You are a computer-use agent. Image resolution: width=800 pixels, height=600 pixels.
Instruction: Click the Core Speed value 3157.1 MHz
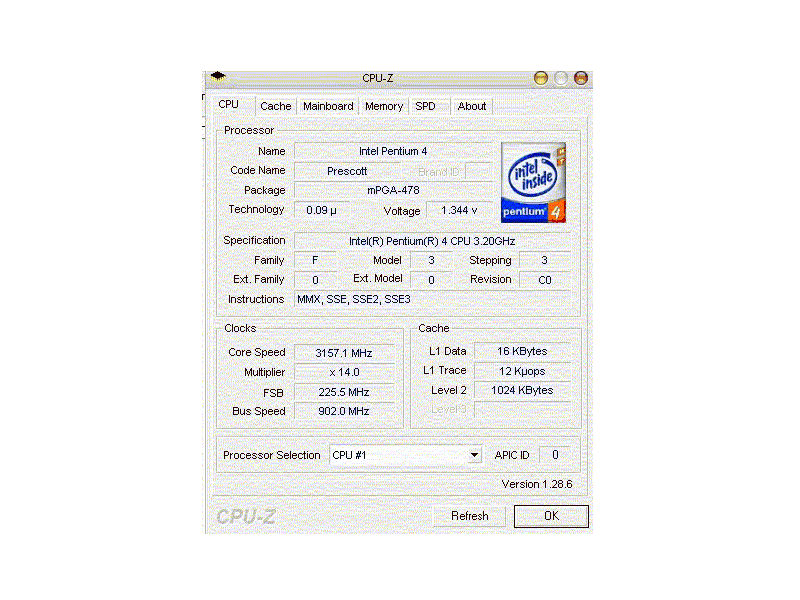pyautogui.click(x=344, y=353)
